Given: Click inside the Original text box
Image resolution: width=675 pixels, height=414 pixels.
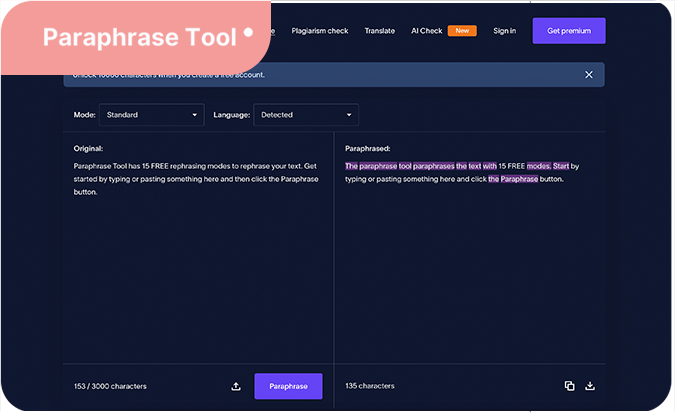Looking at the screenshot, I should point(197,260).
